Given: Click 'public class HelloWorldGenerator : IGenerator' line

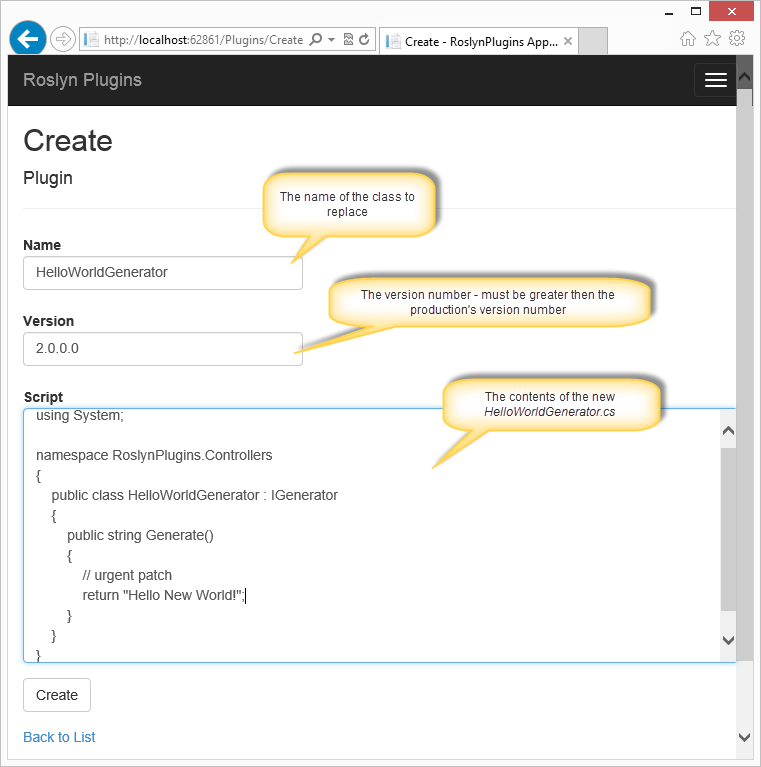Looking at the screenshot, I should tap(195, 496).
